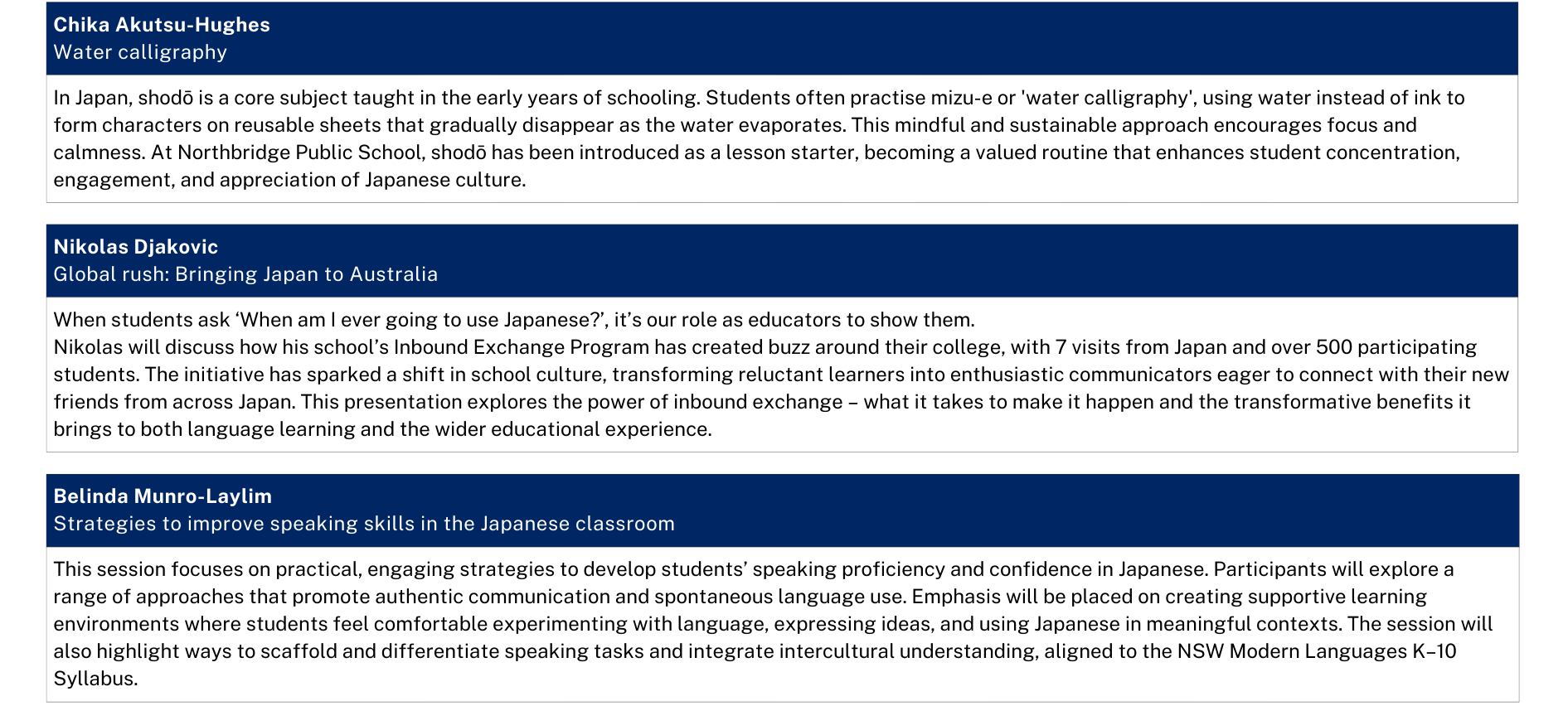Image resolution: width=1568 pixels, height=706 pixels.
Task: Click the empty area of the Nikolas Djakovic header bar
Action: point(995,260)
